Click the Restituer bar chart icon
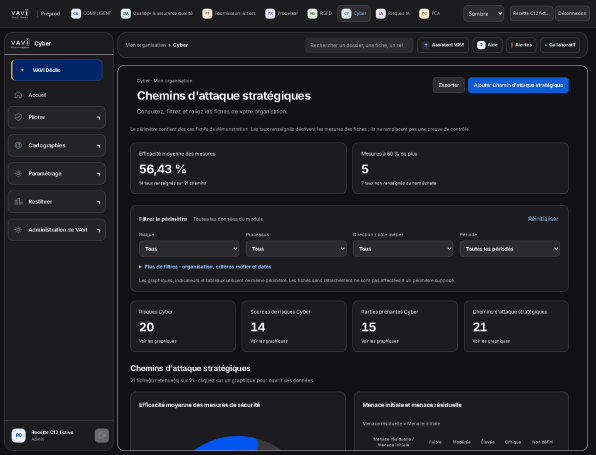 (18, 201)
